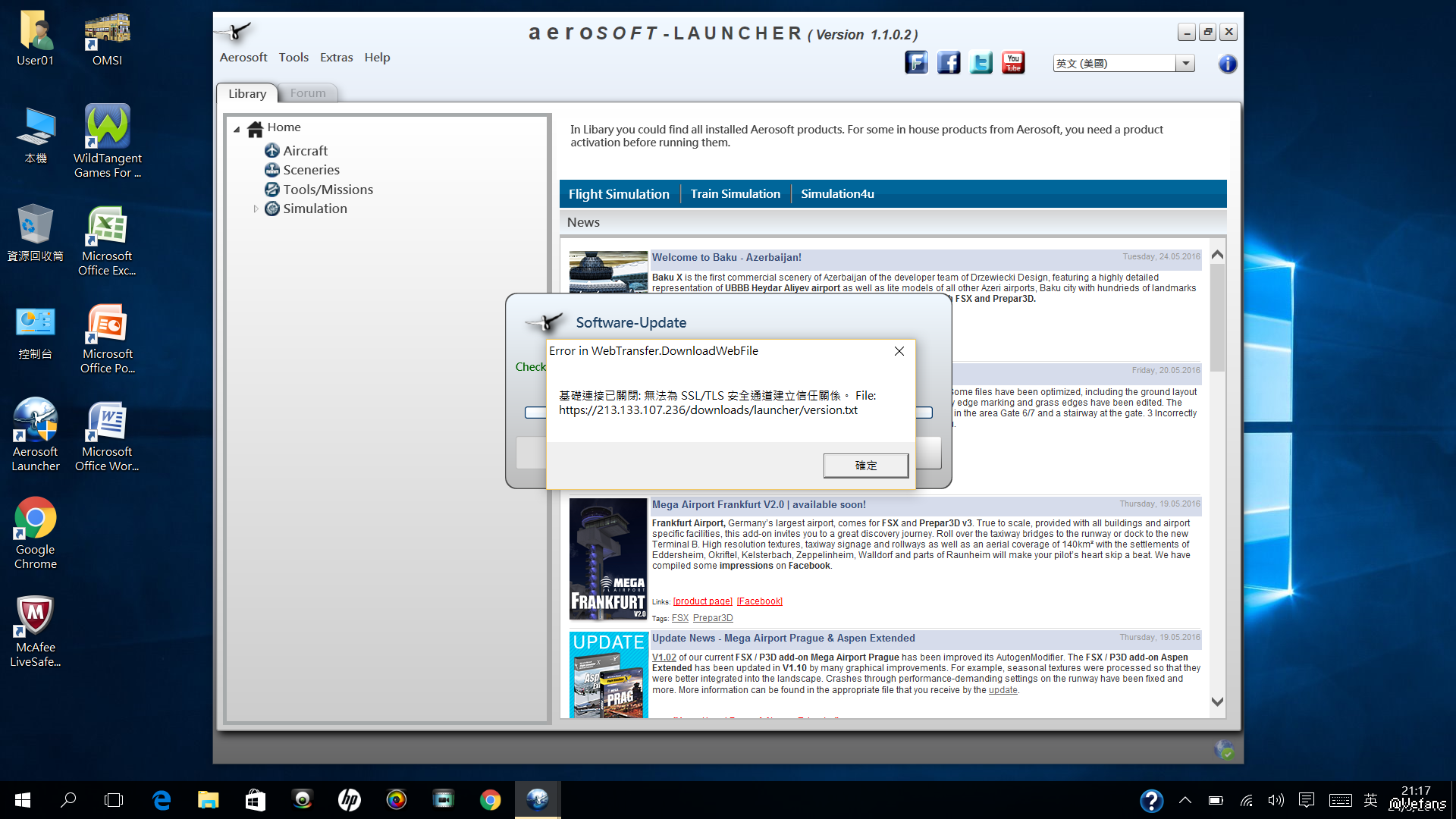Open the Tools menu

pyautogui.click(x=293, y=58)
